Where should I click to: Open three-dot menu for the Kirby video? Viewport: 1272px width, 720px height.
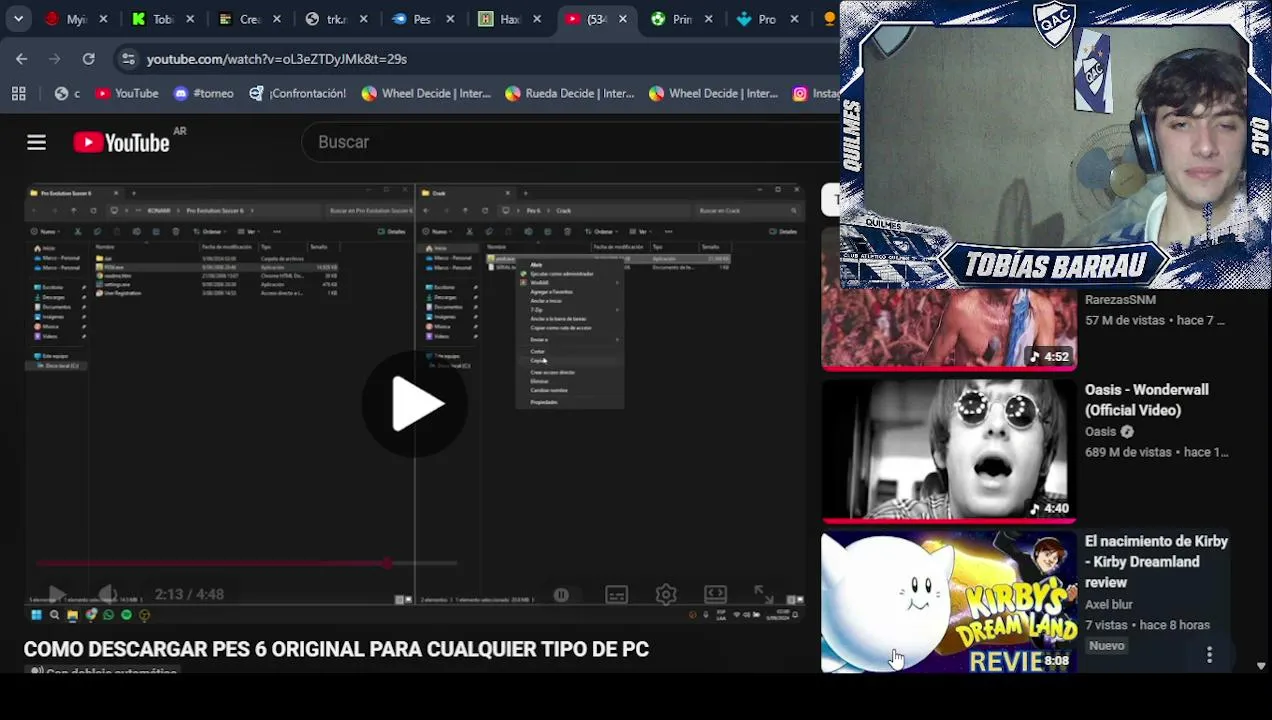pyautogui.click(x=1209, y=655)
